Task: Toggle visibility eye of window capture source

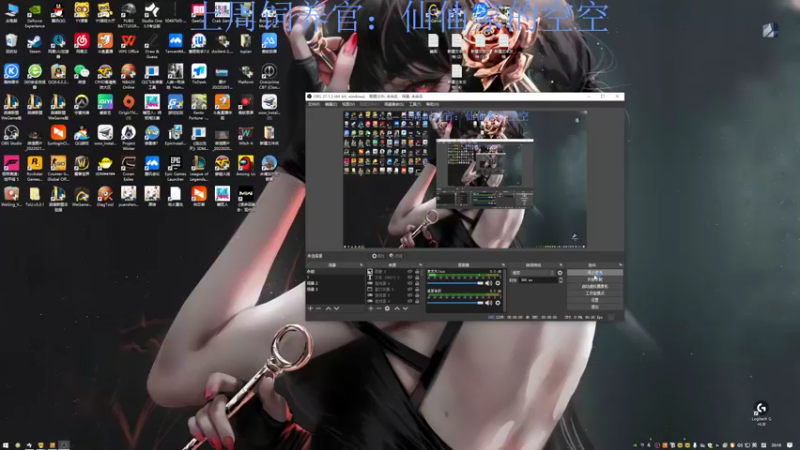Action: (x=410, y=289)
